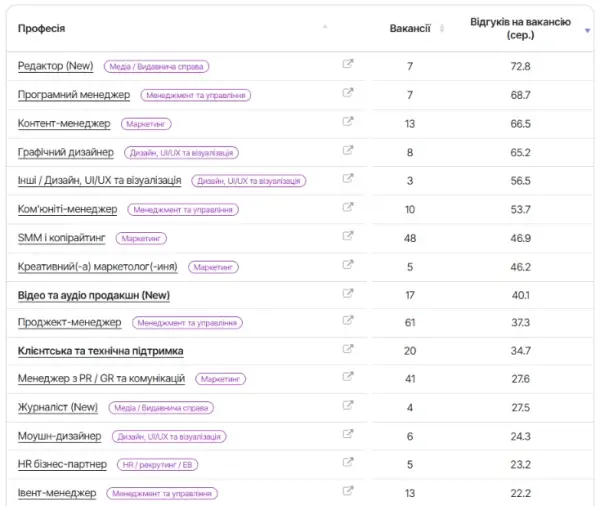Select vacancies value 20 for підтримка row

pyautogui.click(x=410, y=351)
